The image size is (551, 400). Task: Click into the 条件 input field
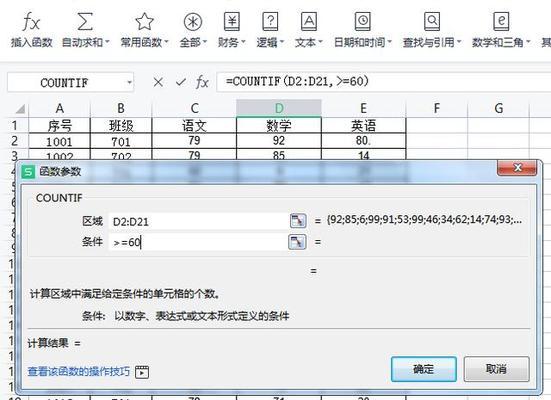199,242
